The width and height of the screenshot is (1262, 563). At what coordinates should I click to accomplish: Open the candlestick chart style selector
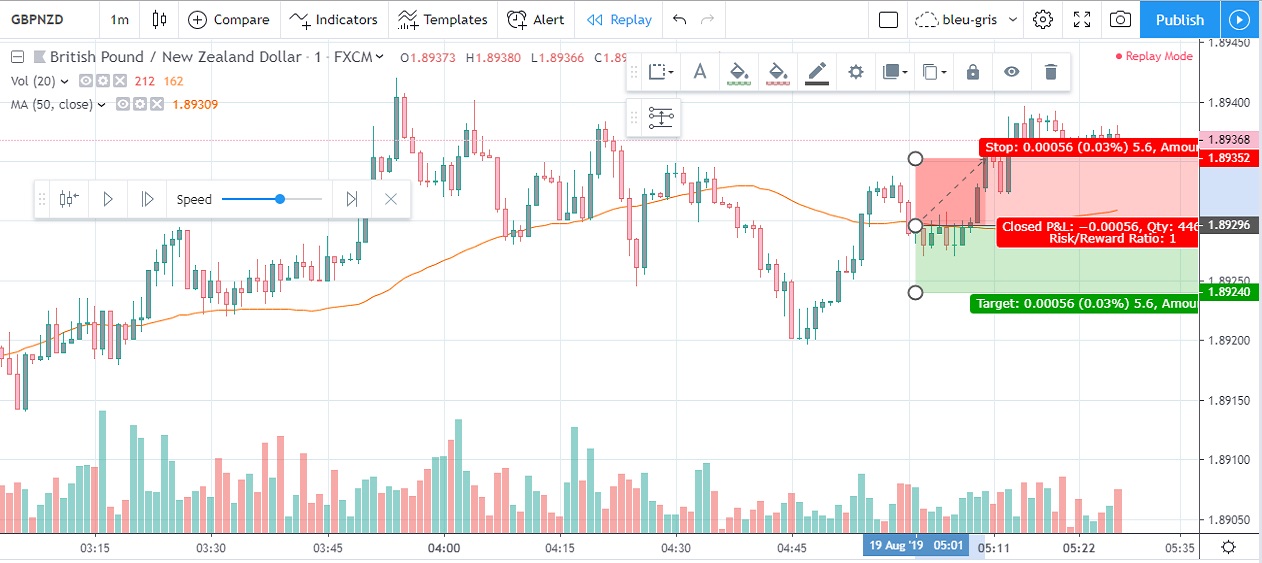point(159,19)
